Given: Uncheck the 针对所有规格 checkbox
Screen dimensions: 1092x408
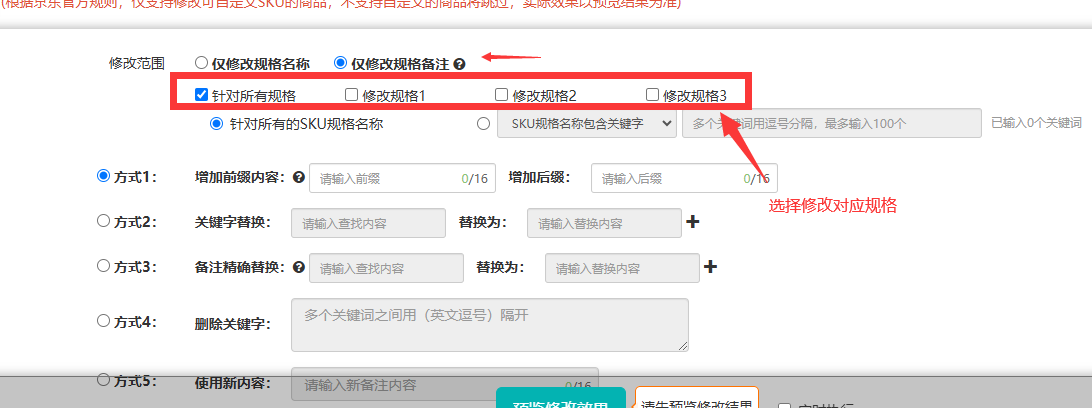Looking at the screenshot, I should pyautogui.click(x=201, y=96).
